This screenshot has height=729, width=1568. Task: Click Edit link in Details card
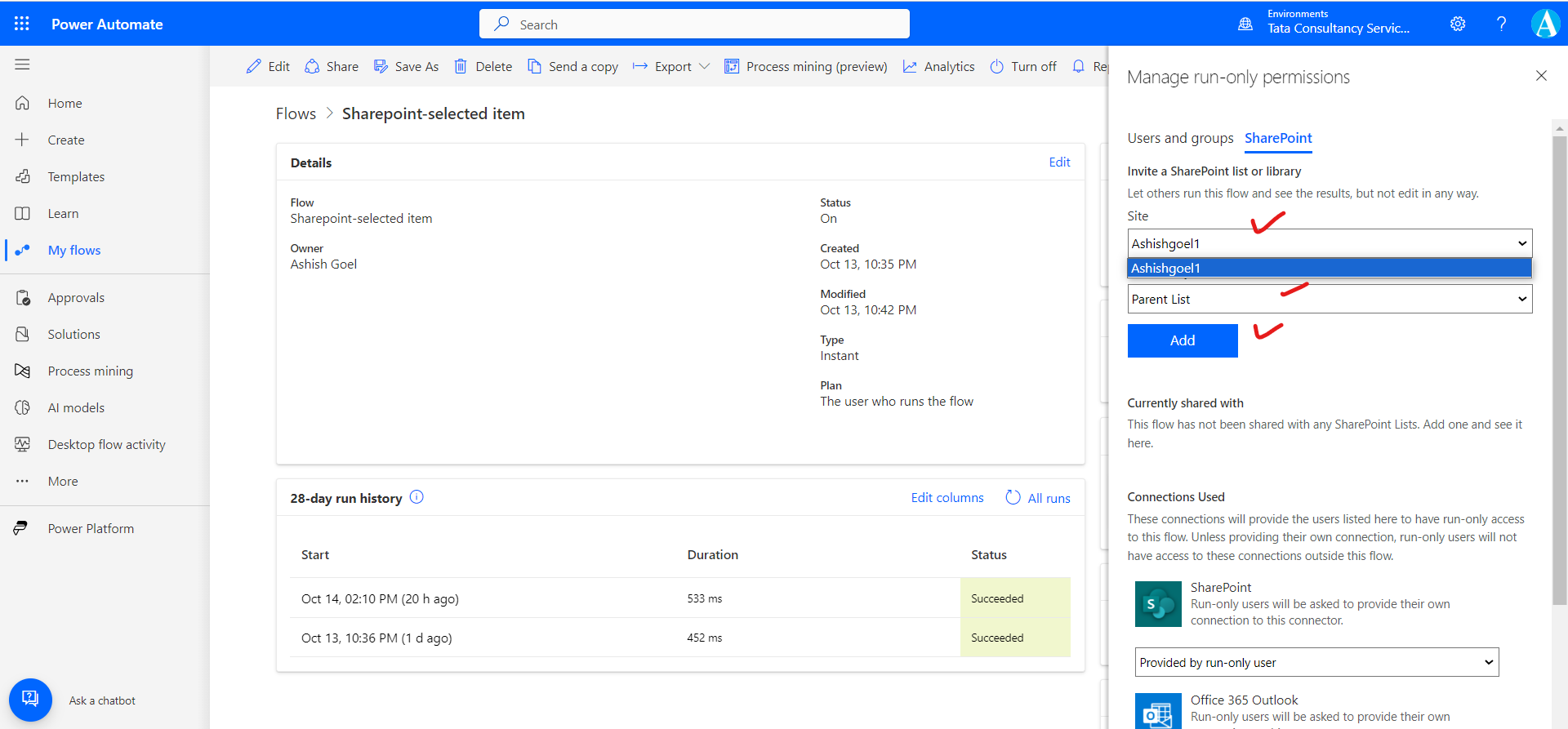tap(1059, 162)
